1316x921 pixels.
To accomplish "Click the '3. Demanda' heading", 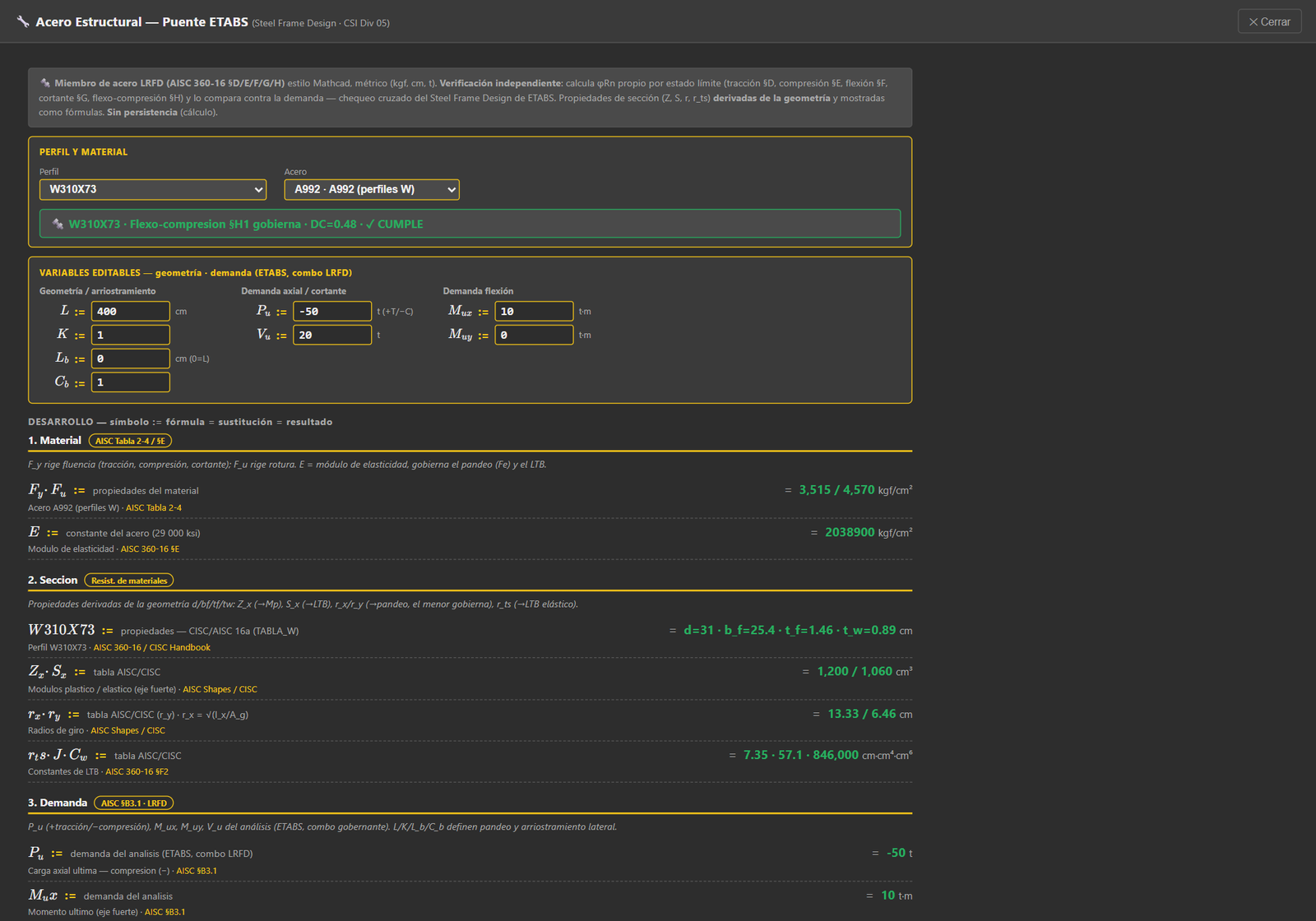I will 58,803.
